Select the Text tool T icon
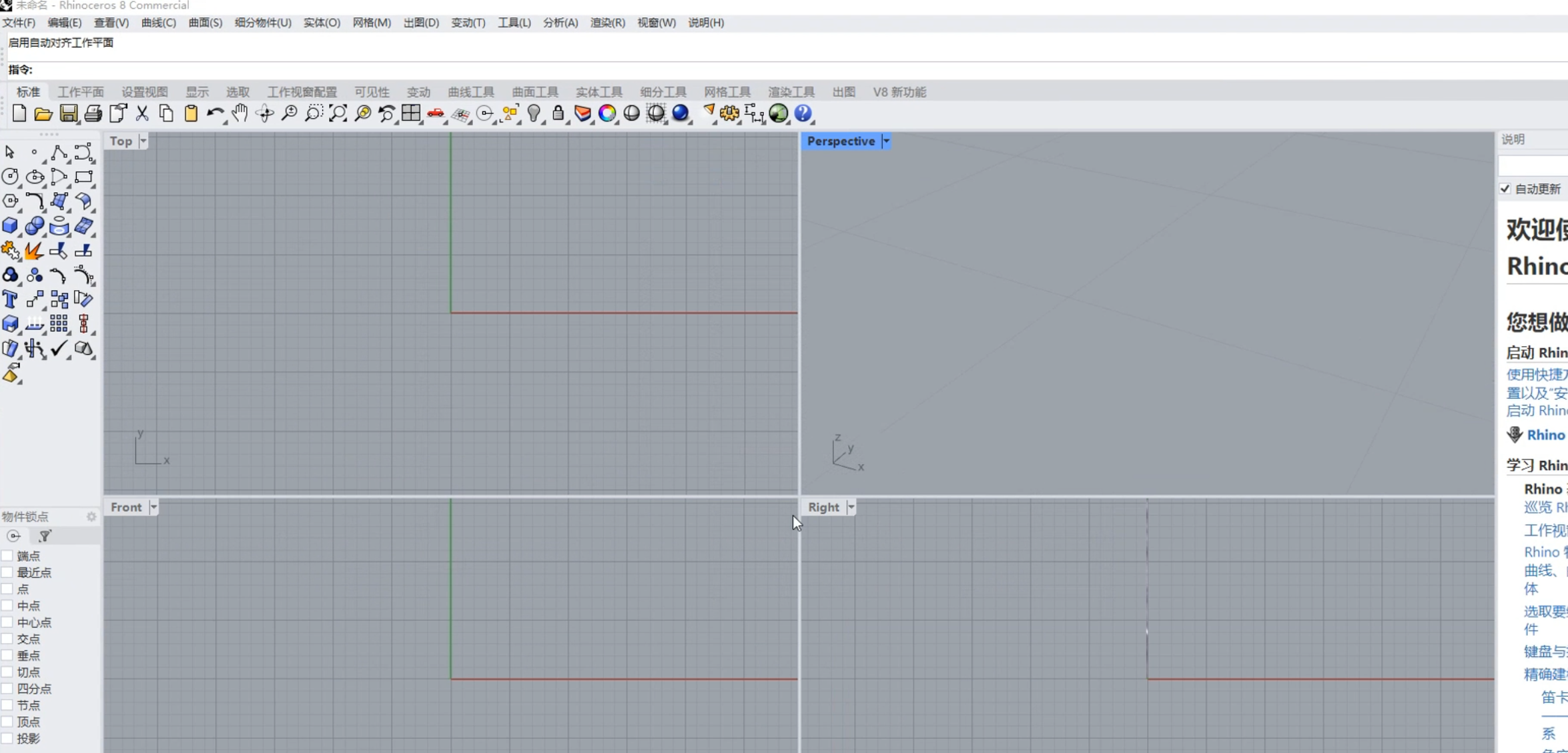This screenshot has height=753, width=1568. [10, 299]
